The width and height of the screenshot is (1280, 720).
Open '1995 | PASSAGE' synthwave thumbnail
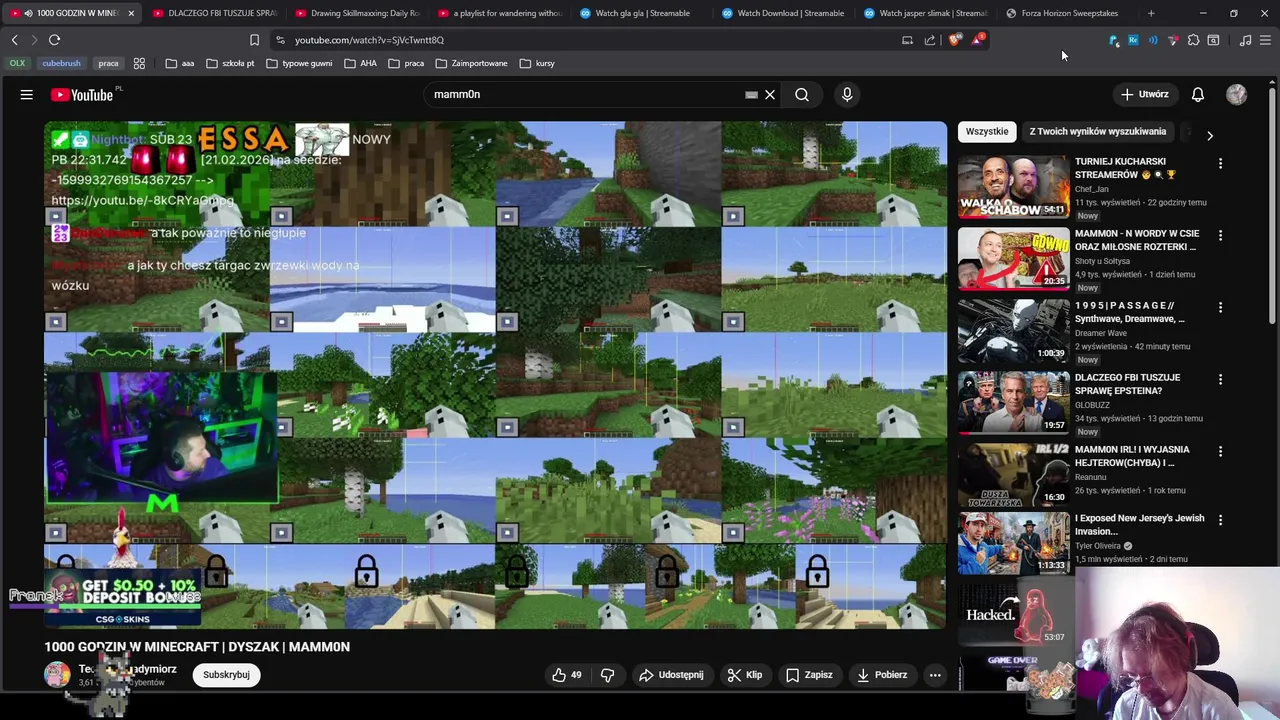coord(1013,331)
